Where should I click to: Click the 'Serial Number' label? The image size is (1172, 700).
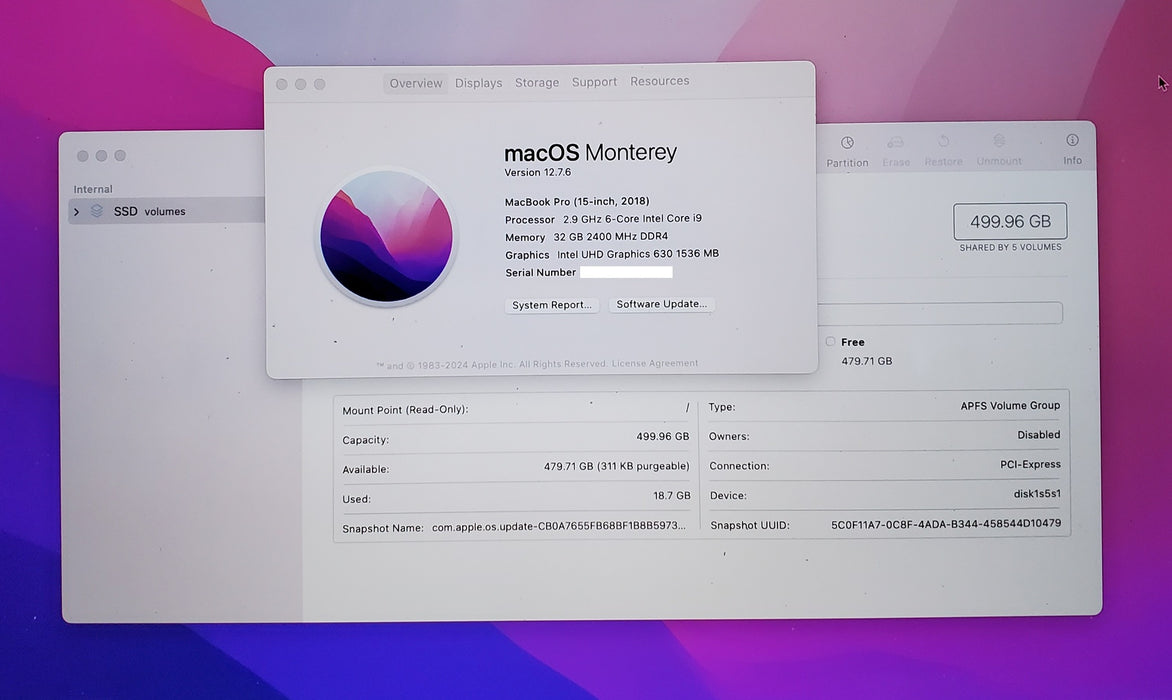coord(540,273)
